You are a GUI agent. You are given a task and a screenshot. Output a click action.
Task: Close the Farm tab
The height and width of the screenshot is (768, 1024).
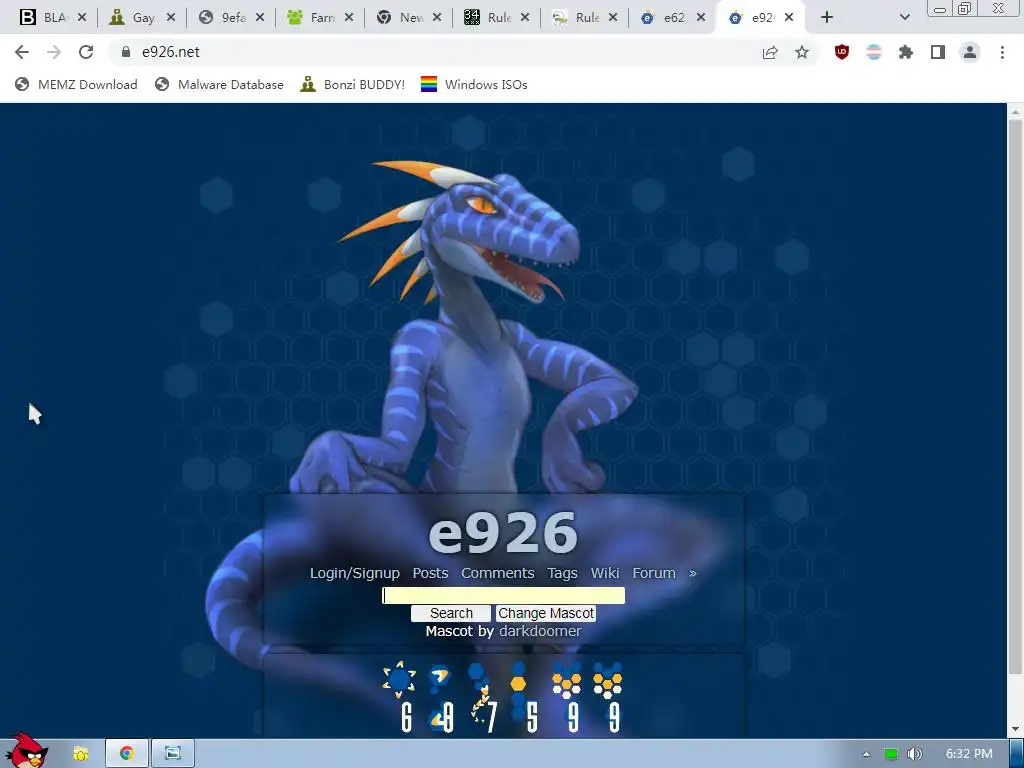(349, 18)
